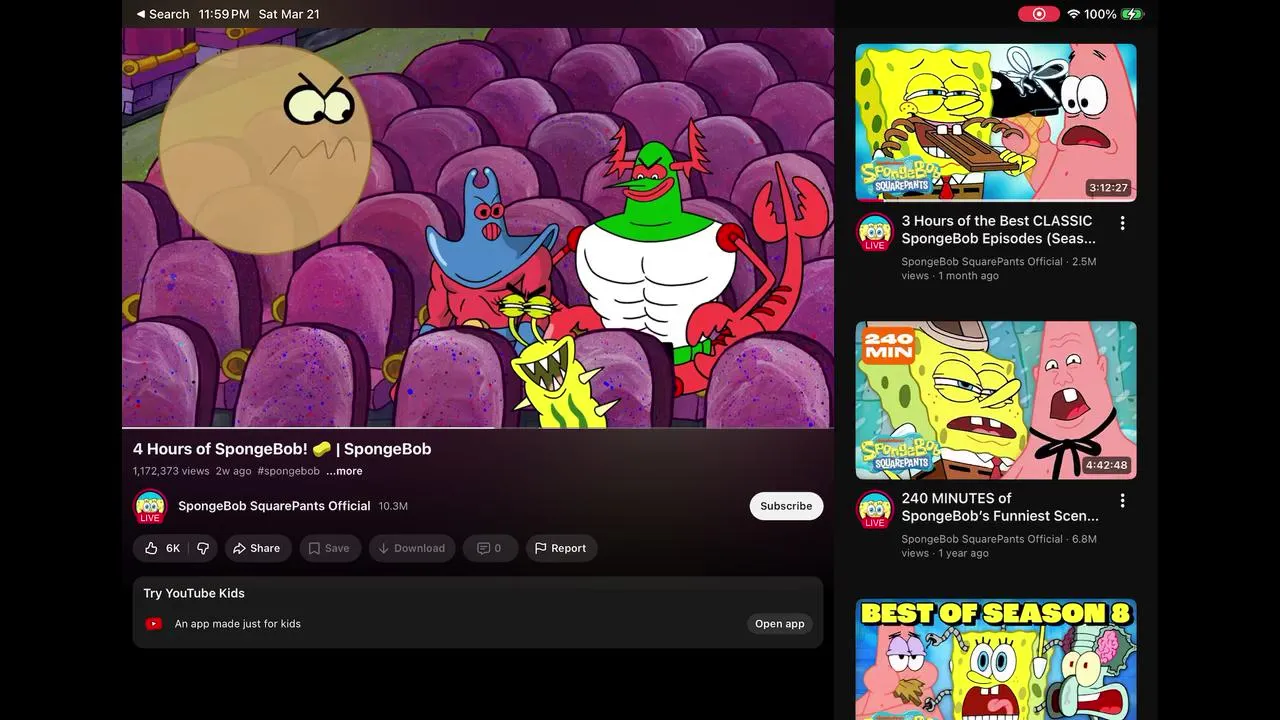Tap the 1,172,373 views text
This screenshot has width=1280, height=720.
(171, 471)
